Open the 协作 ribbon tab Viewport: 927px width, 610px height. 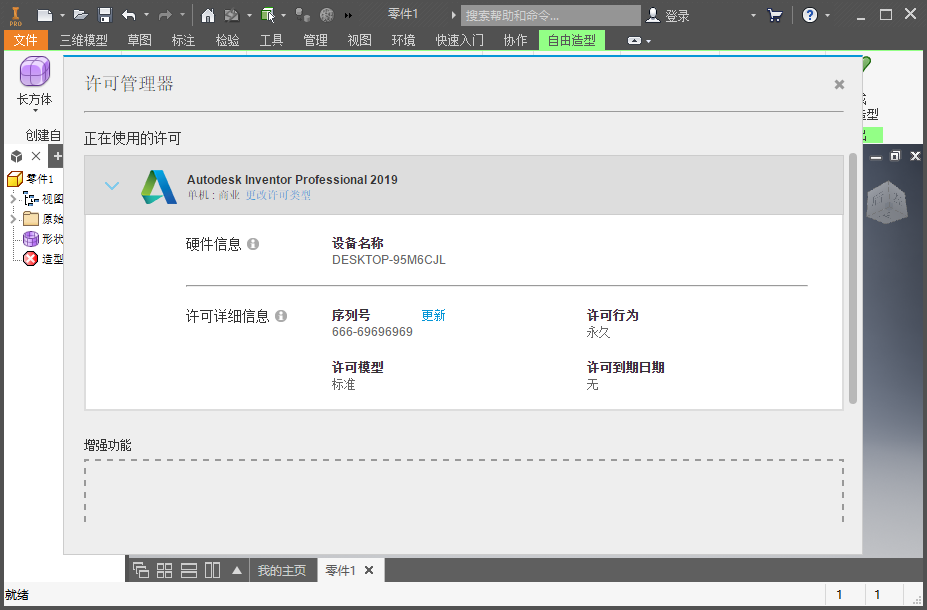pyautogui.click(x=515, y=40)
